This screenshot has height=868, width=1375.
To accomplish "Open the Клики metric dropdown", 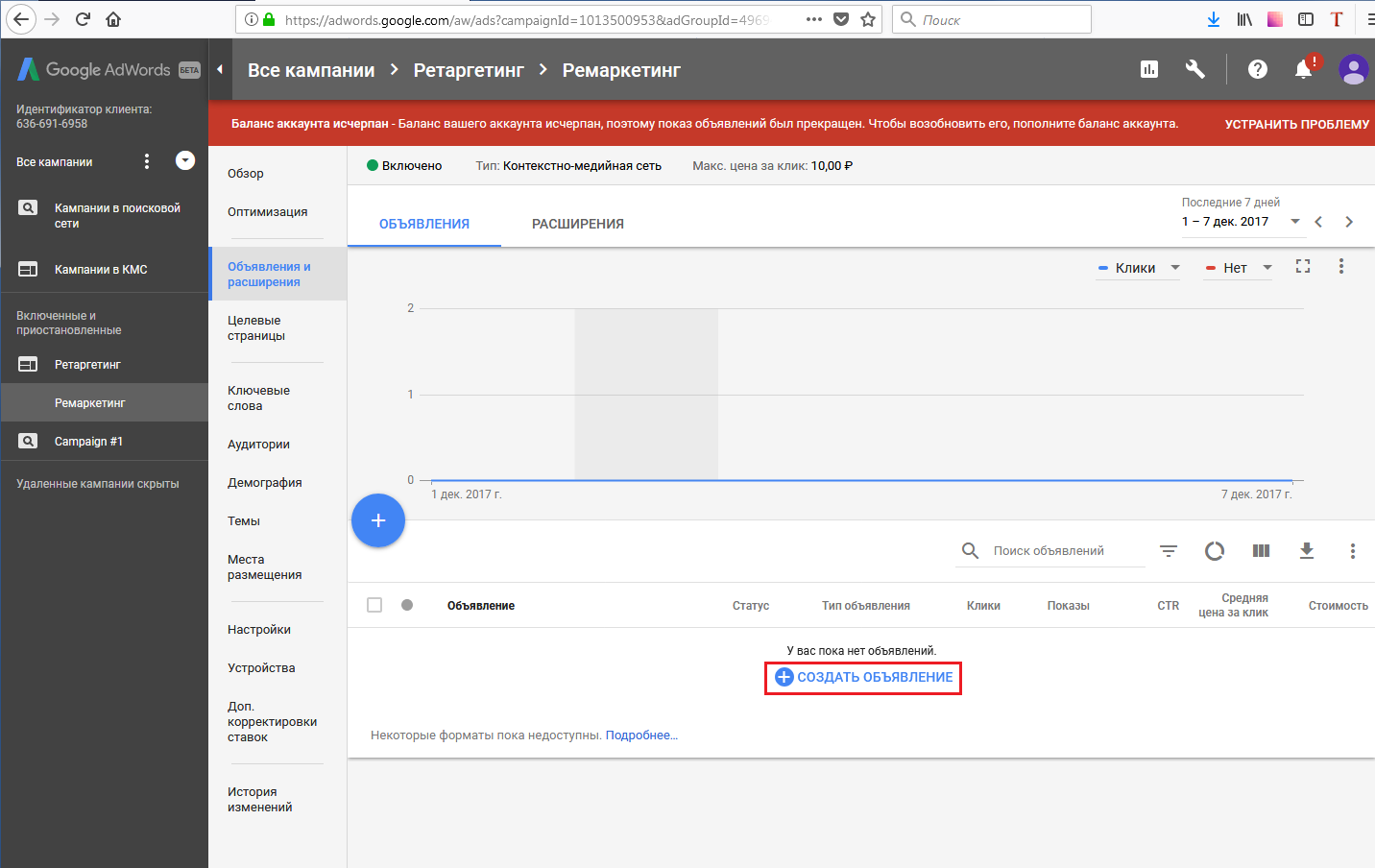I will [1139, 268].
